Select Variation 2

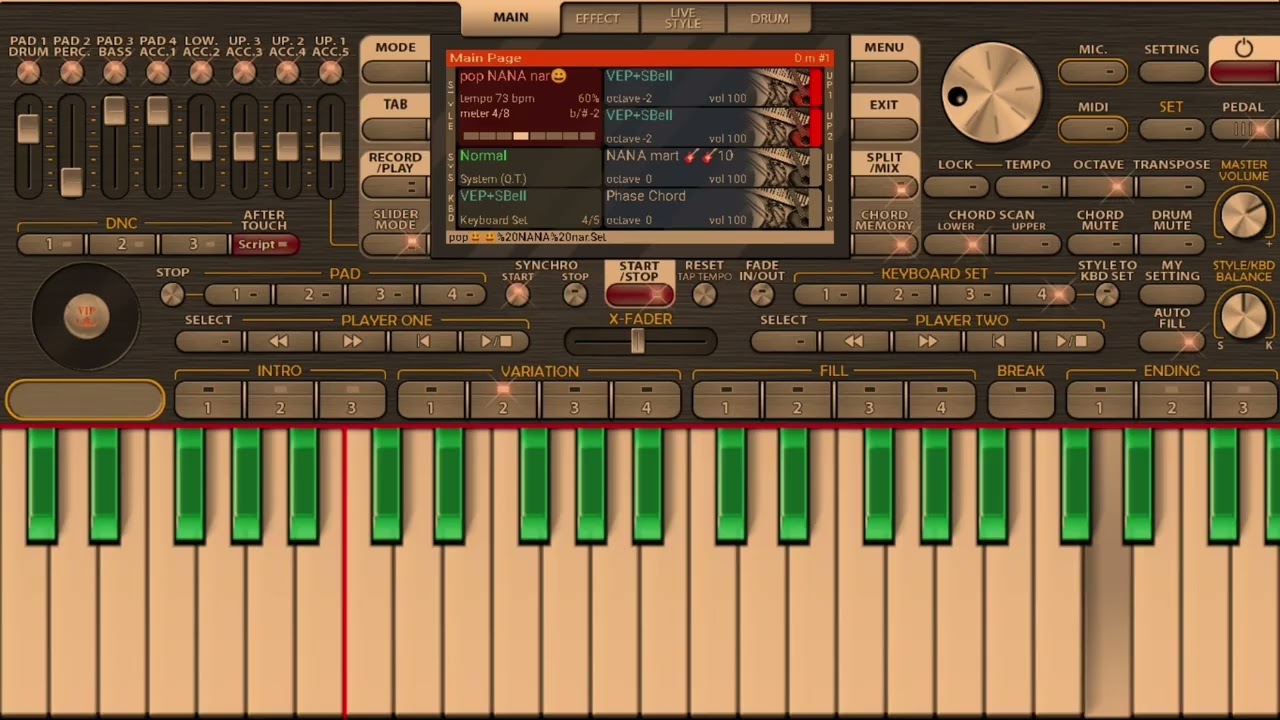(502, 400)
